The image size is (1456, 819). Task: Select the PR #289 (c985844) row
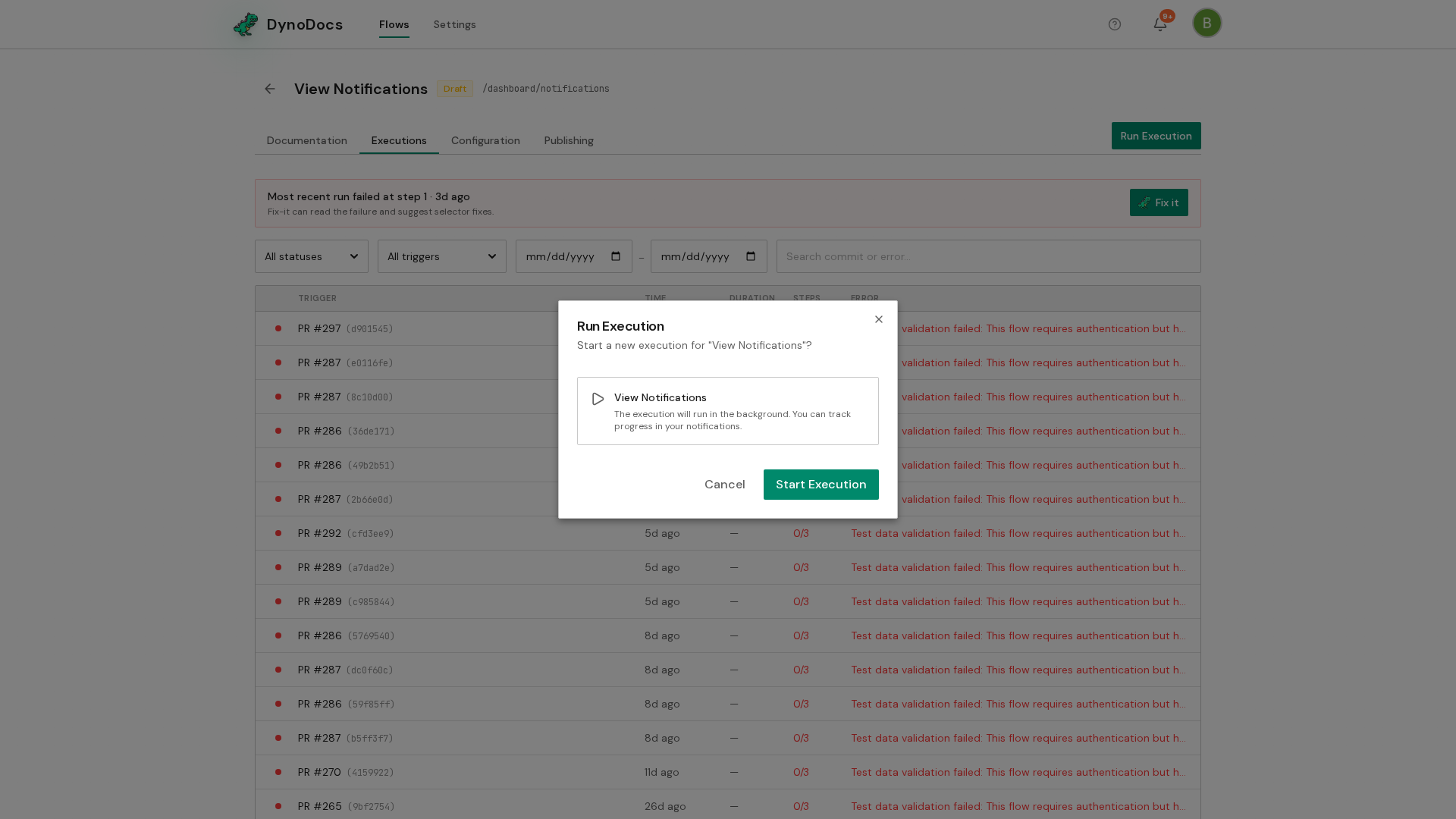(728, 601)
